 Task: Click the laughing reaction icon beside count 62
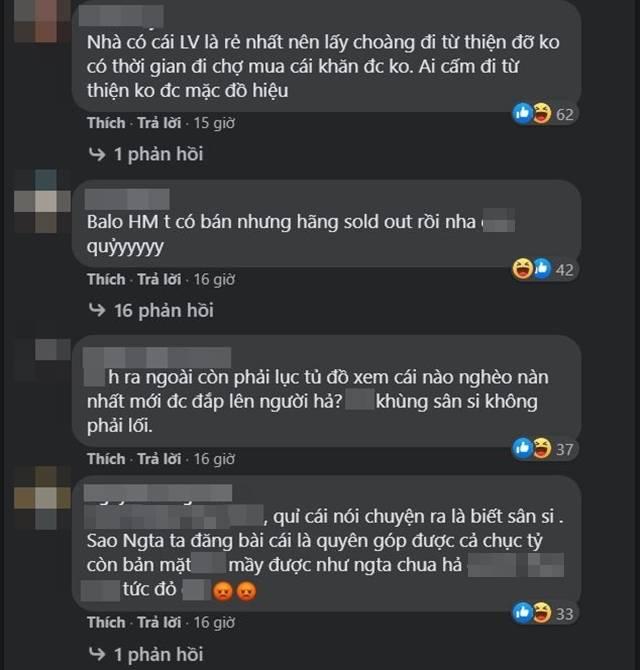tap(542, 113)
